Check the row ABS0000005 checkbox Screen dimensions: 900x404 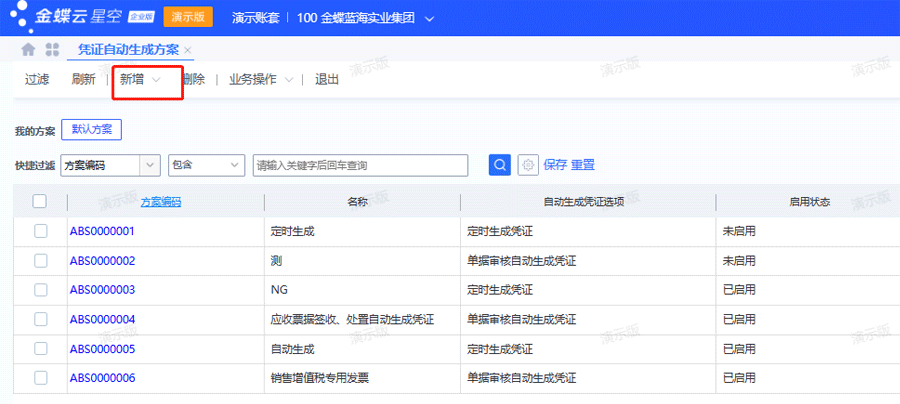point(41,349)
